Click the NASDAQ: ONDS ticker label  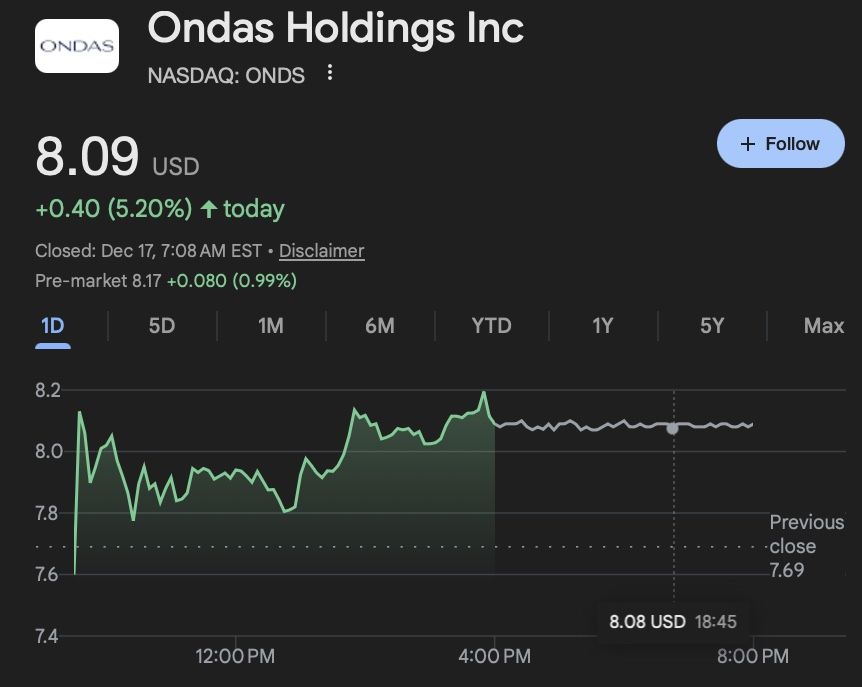coord(226,75)
